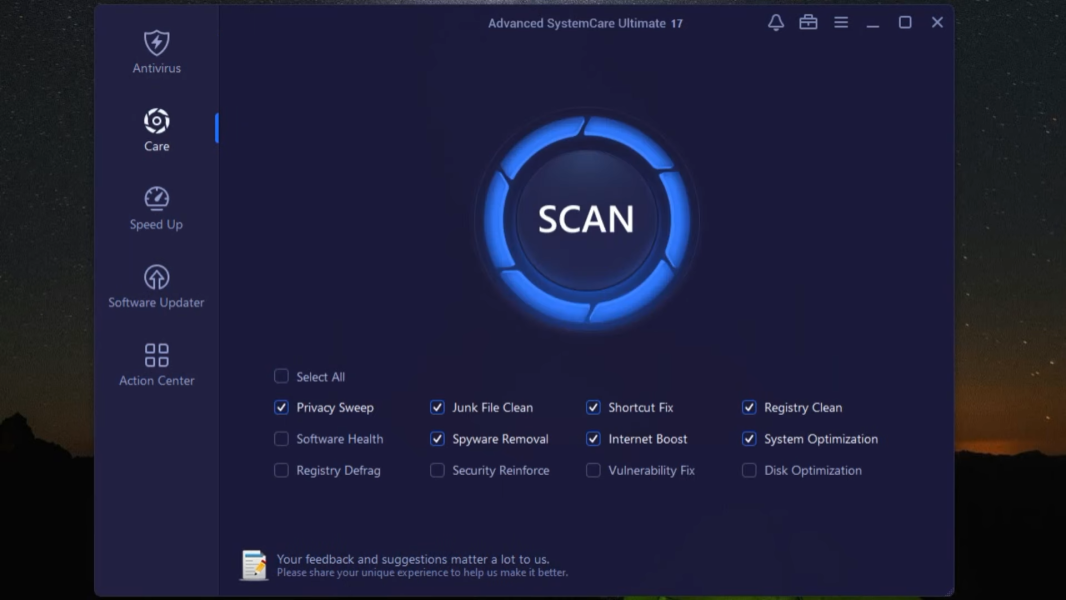
Task: Start the big SCAN button
Action: point(586,219)
